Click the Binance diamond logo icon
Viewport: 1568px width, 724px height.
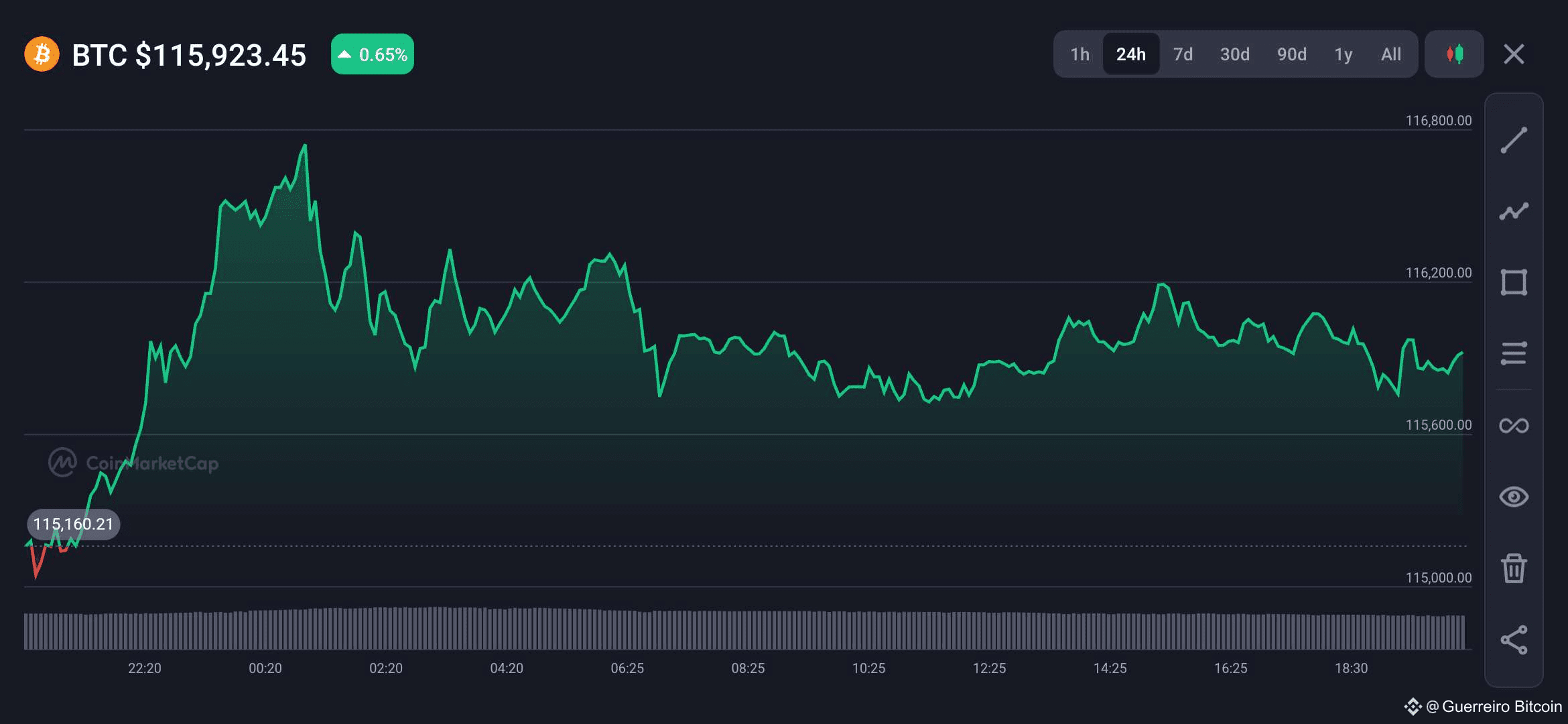(1413, 707)
